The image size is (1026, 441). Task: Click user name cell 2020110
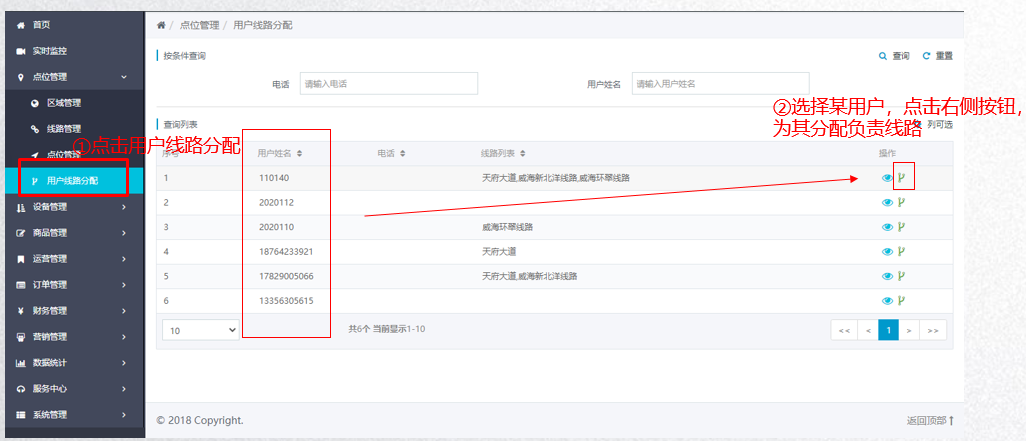276,227
